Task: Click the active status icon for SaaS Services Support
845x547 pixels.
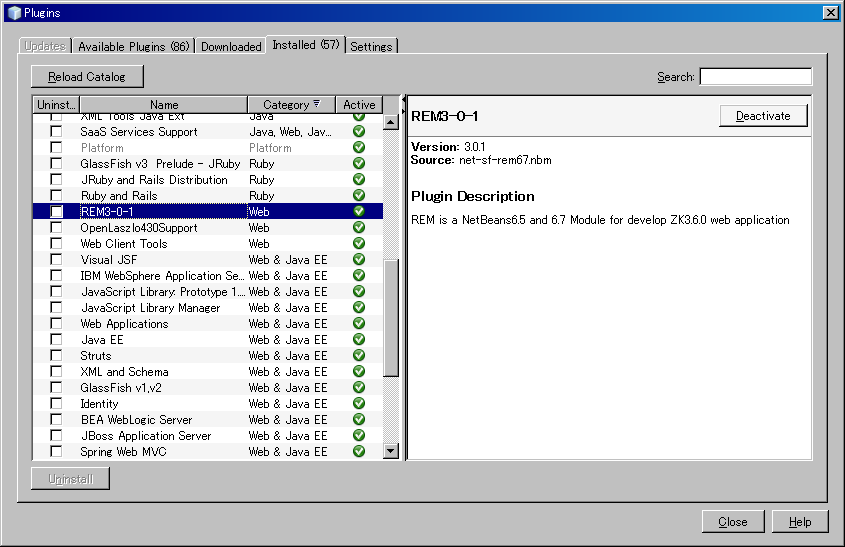Action: tap(359, 131)
